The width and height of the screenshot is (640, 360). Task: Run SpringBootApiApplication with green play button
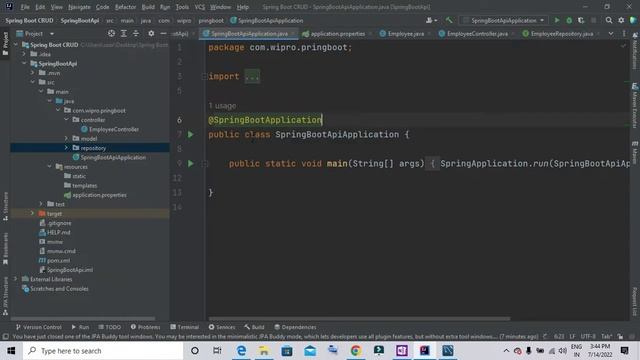coord(557,20)
